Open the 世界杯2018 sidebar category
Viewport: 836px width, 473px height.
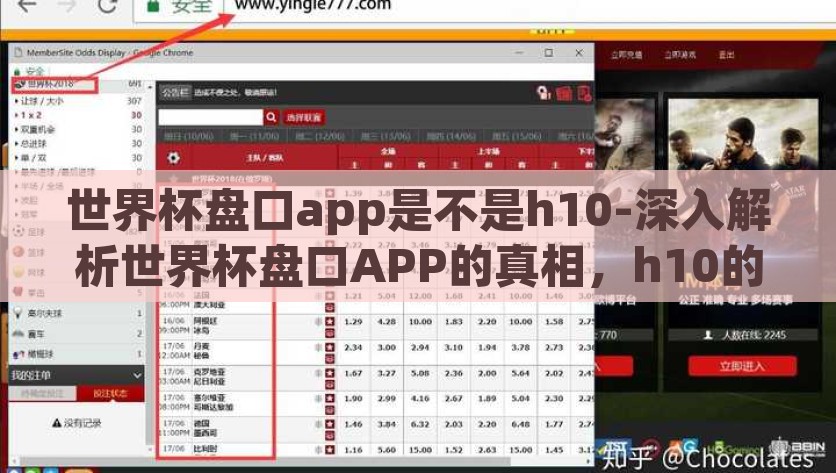(54, 84)
